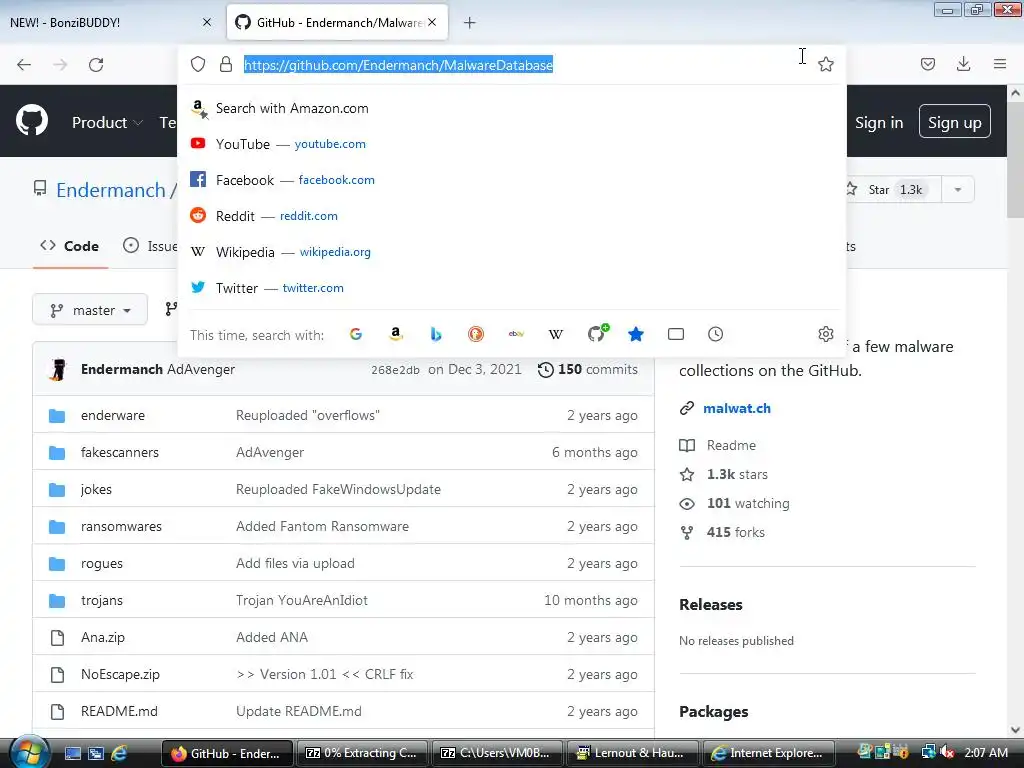This screenshot has width=1024, height=768.
Task: Open the malwat.ch link
Action: 737,409
